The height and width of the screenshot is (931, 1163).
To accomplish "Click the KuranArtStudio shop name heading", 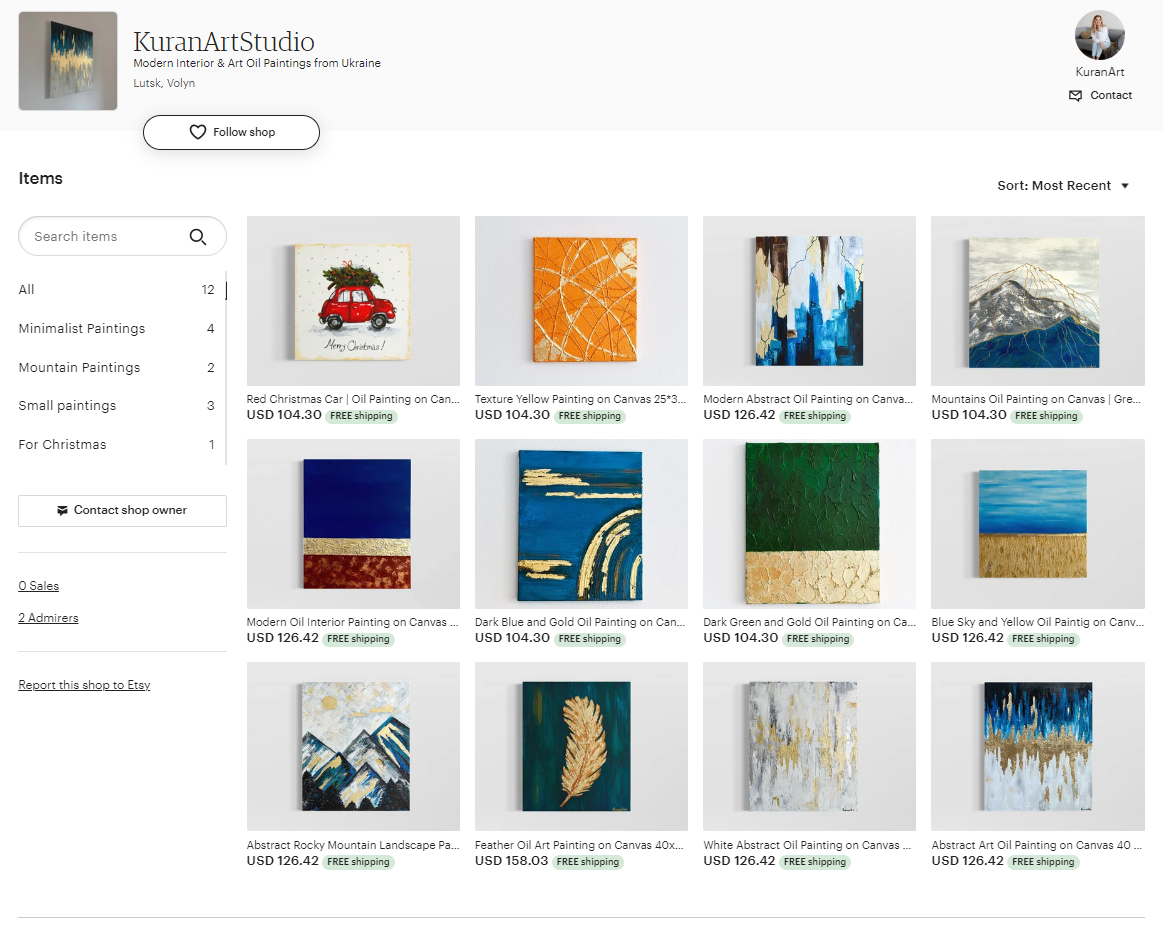I will click(x=223, y=42).
